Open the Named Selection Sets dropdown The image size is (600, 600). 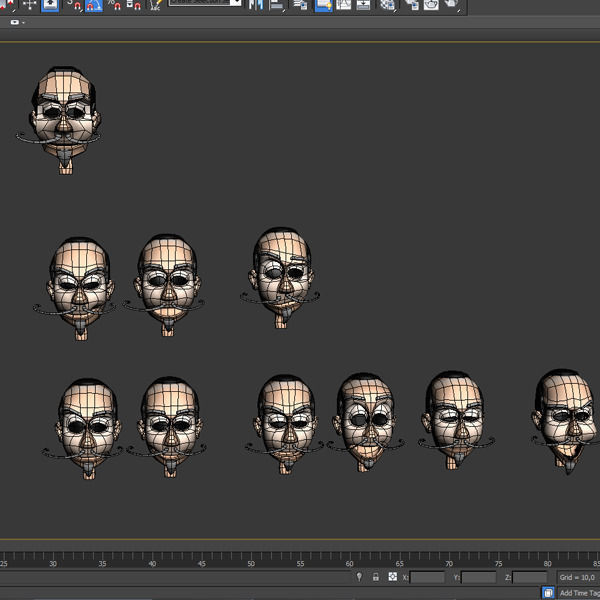coord(205,2)
